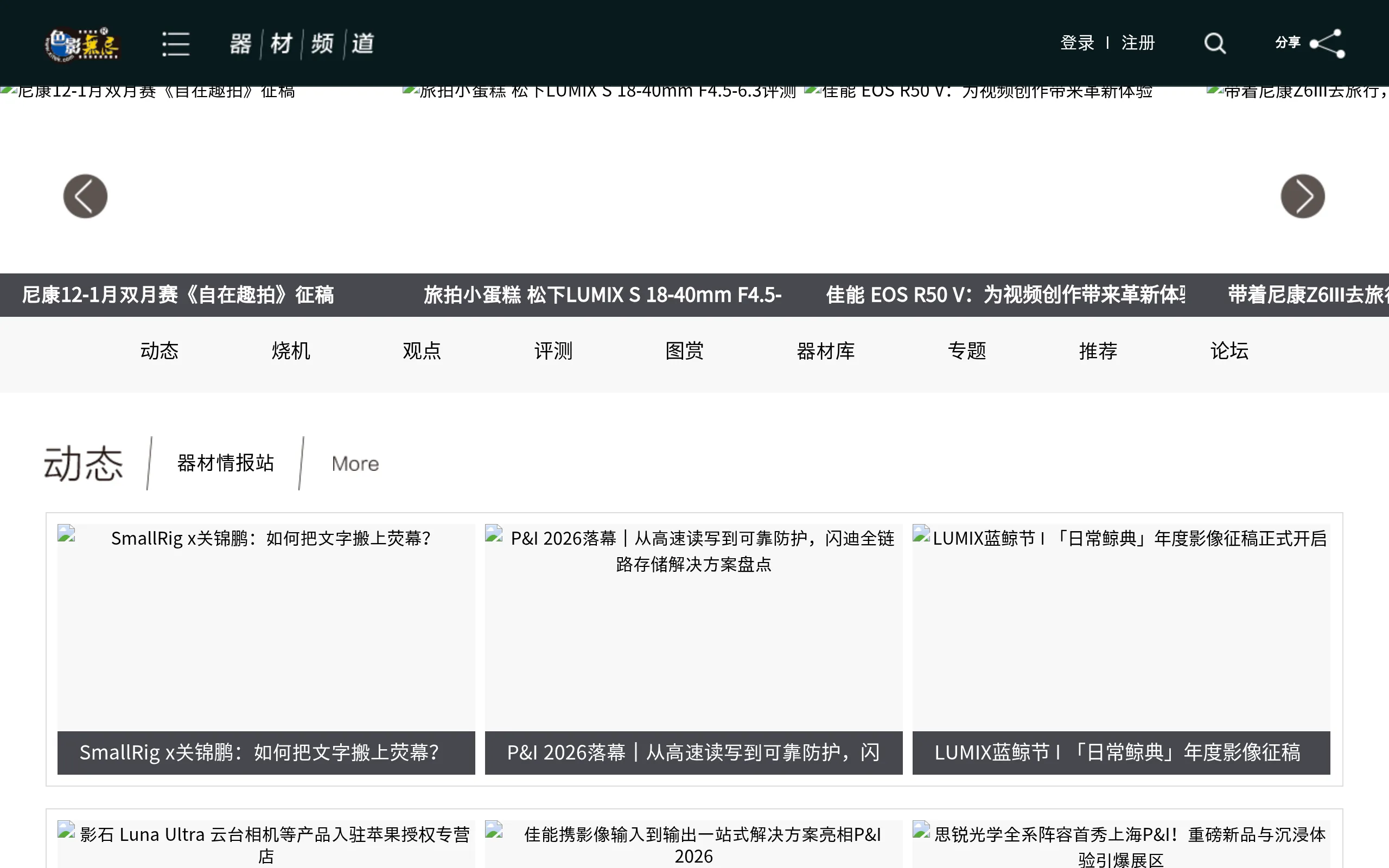Open the 器材库 navigation tab

[x=825, y=351]
